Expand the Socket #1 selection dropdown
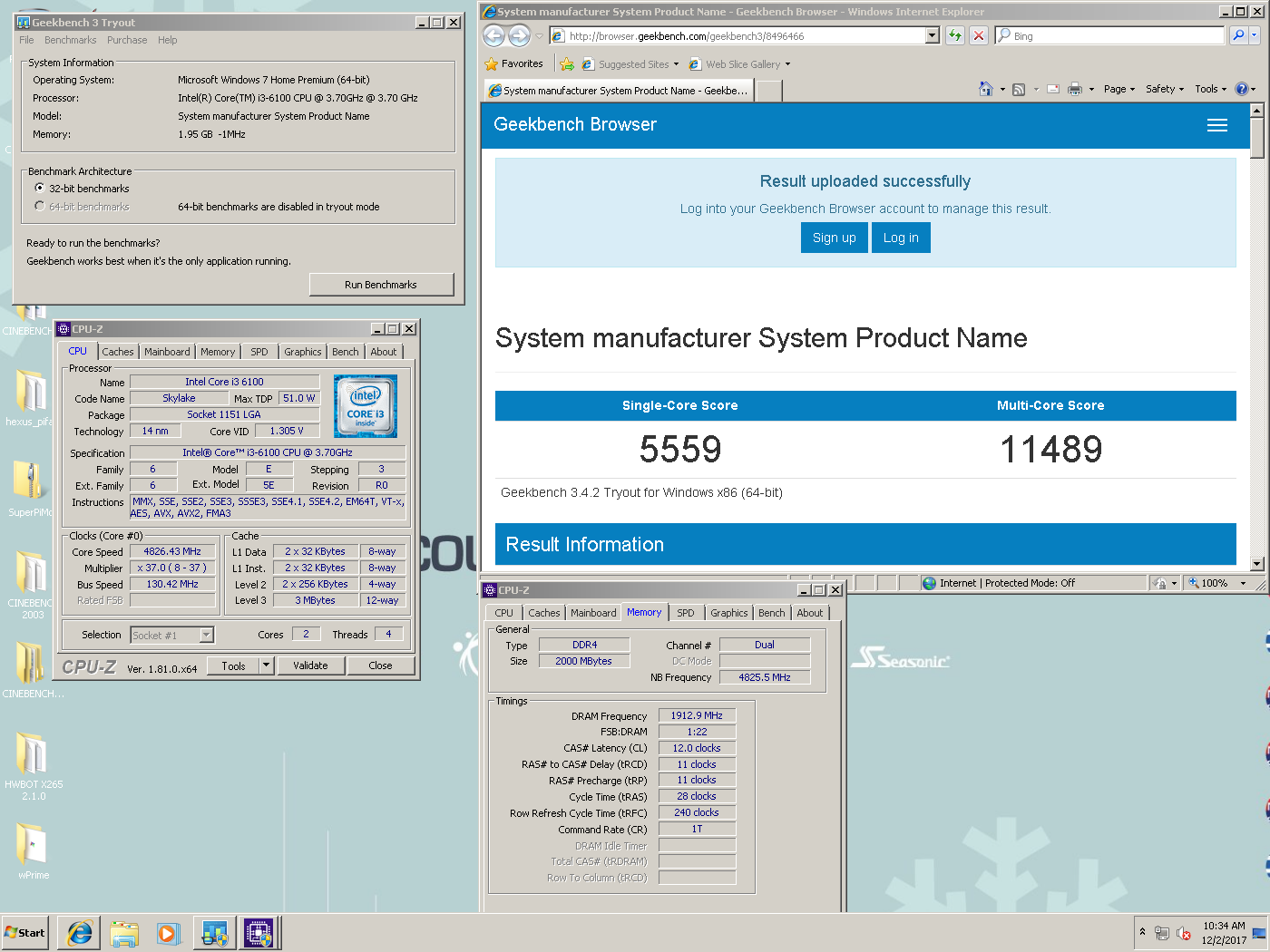 207,635
